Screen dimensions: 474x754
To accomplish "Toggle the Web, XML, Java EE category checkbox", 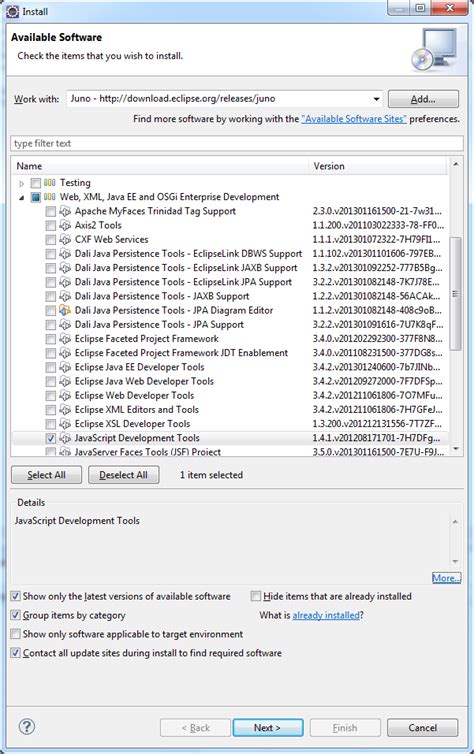I will (36, 197).
